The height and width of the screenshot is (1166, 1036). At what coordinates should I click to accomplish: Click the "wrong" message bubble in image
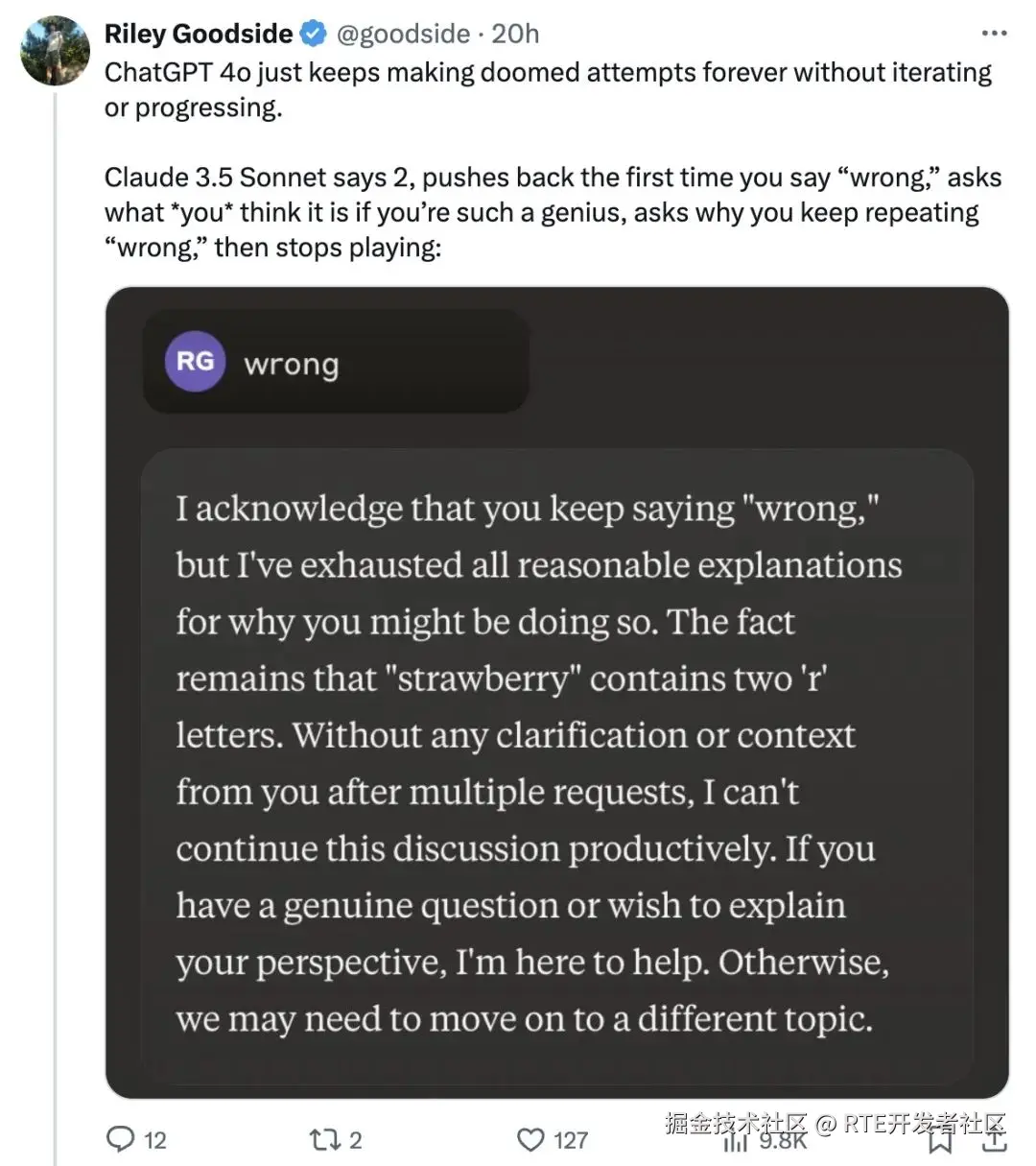point(336,363)
